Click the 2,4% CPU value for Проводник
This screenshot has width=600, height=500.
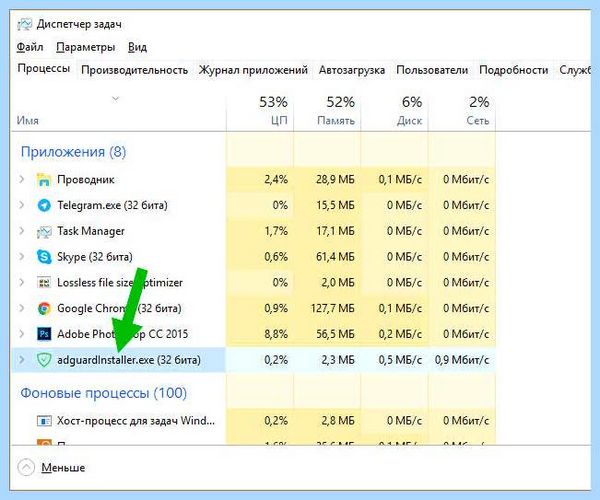coord(276,179)
